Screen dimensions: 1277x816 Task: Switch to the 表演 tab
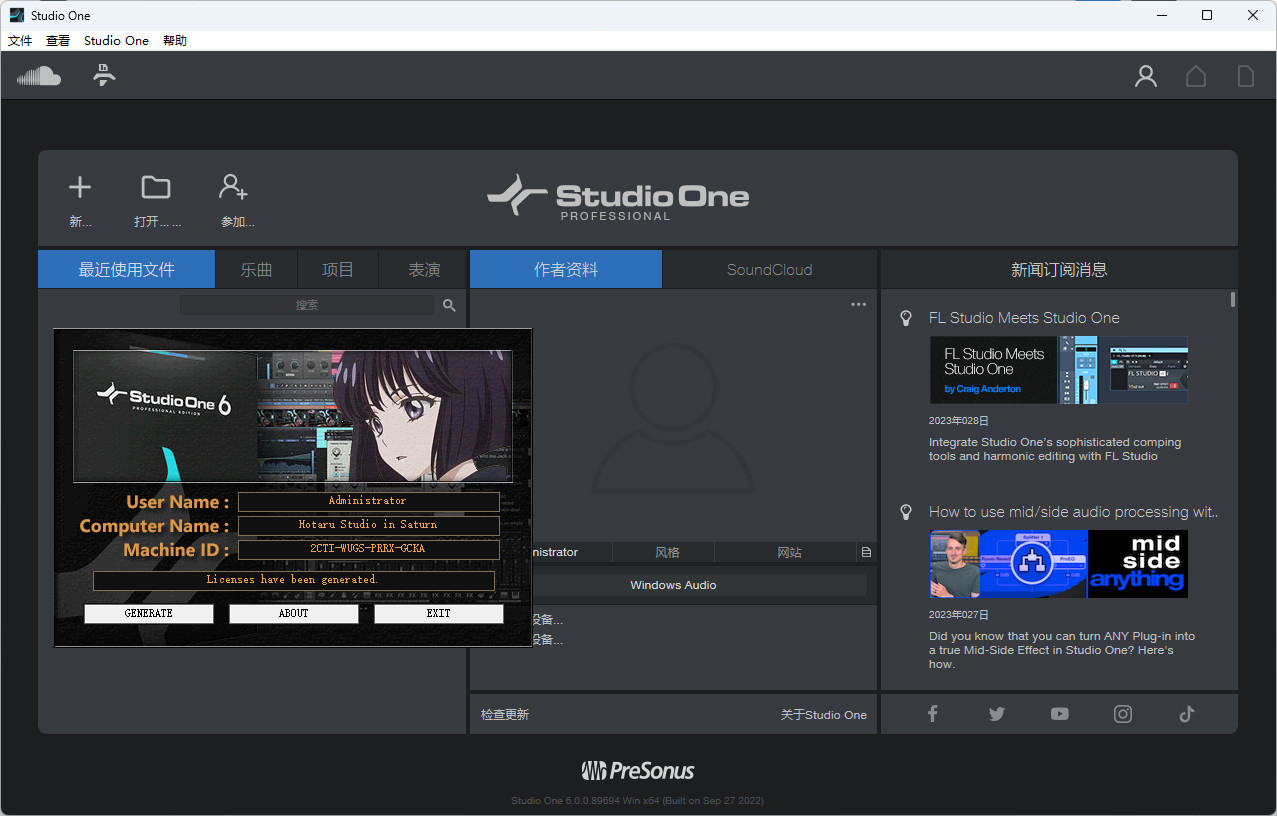pyautogui.click(x=424, y=269)
